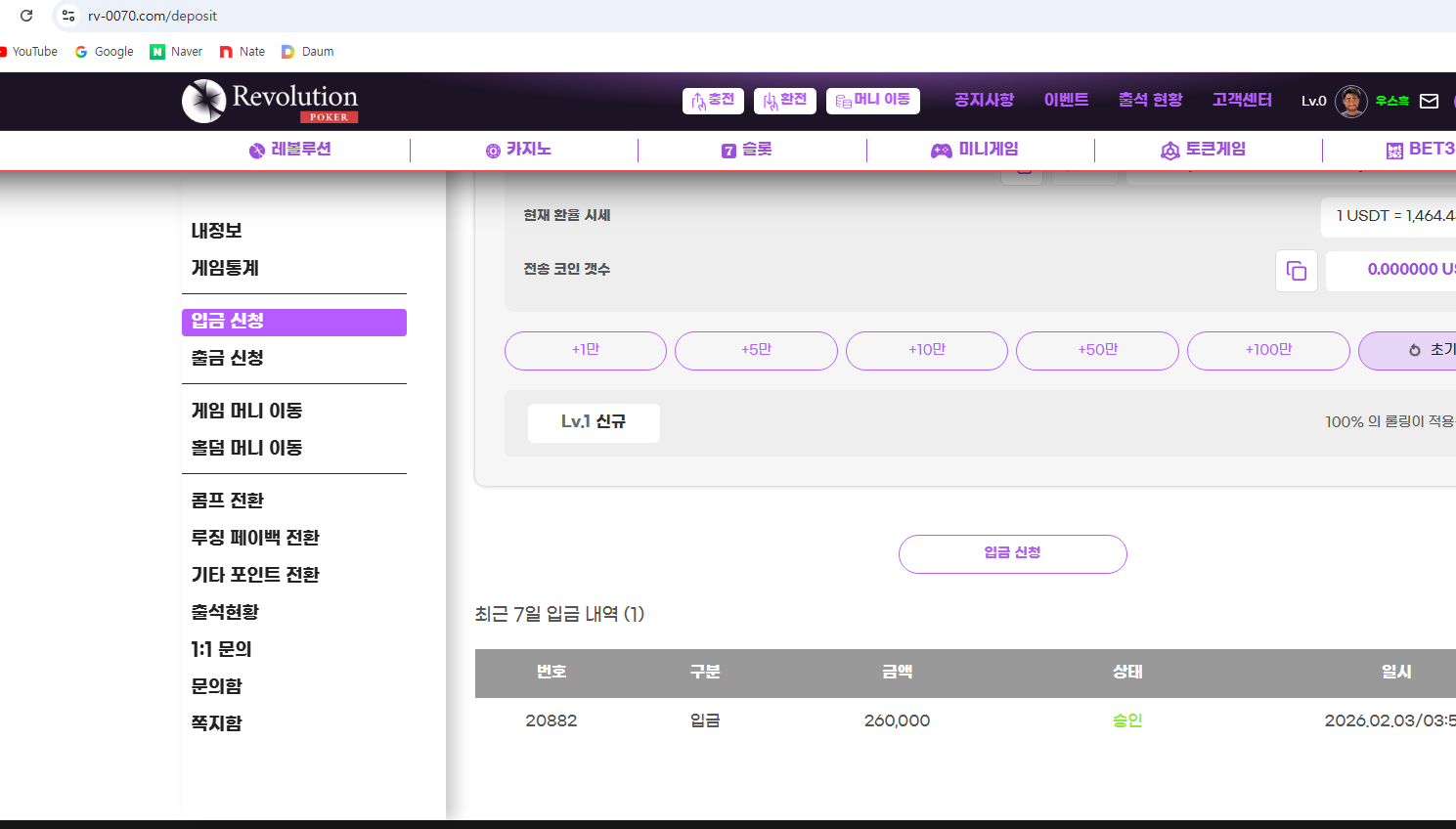The image size is (1456, 829).
Task: Open the YouTube bookmark
Action: point(28,52)
